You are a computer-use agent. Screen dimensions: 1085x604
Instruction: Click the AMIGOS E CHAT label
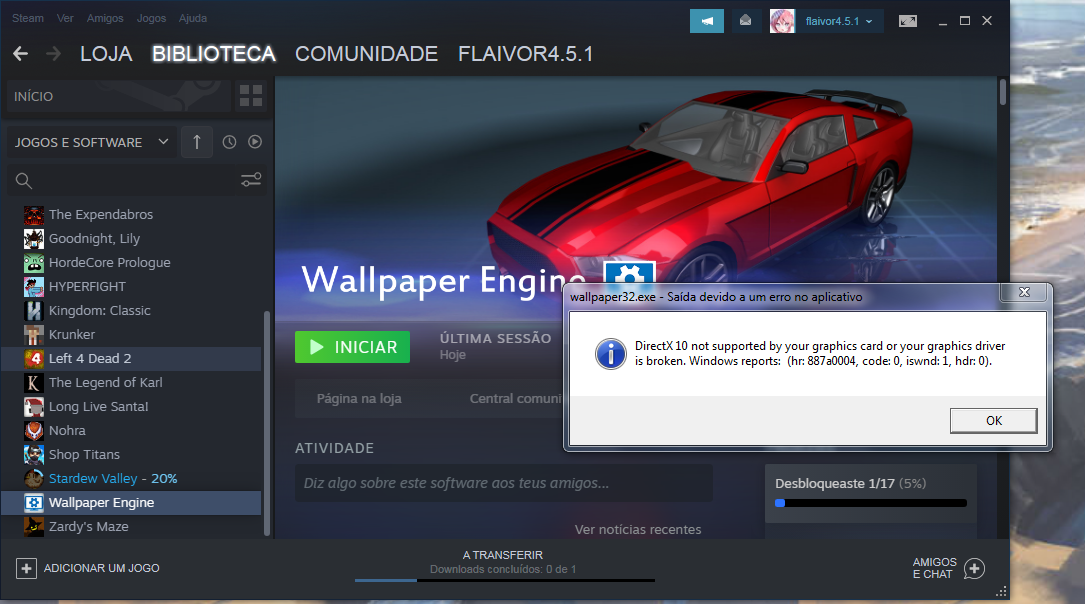tap(934, 568)
